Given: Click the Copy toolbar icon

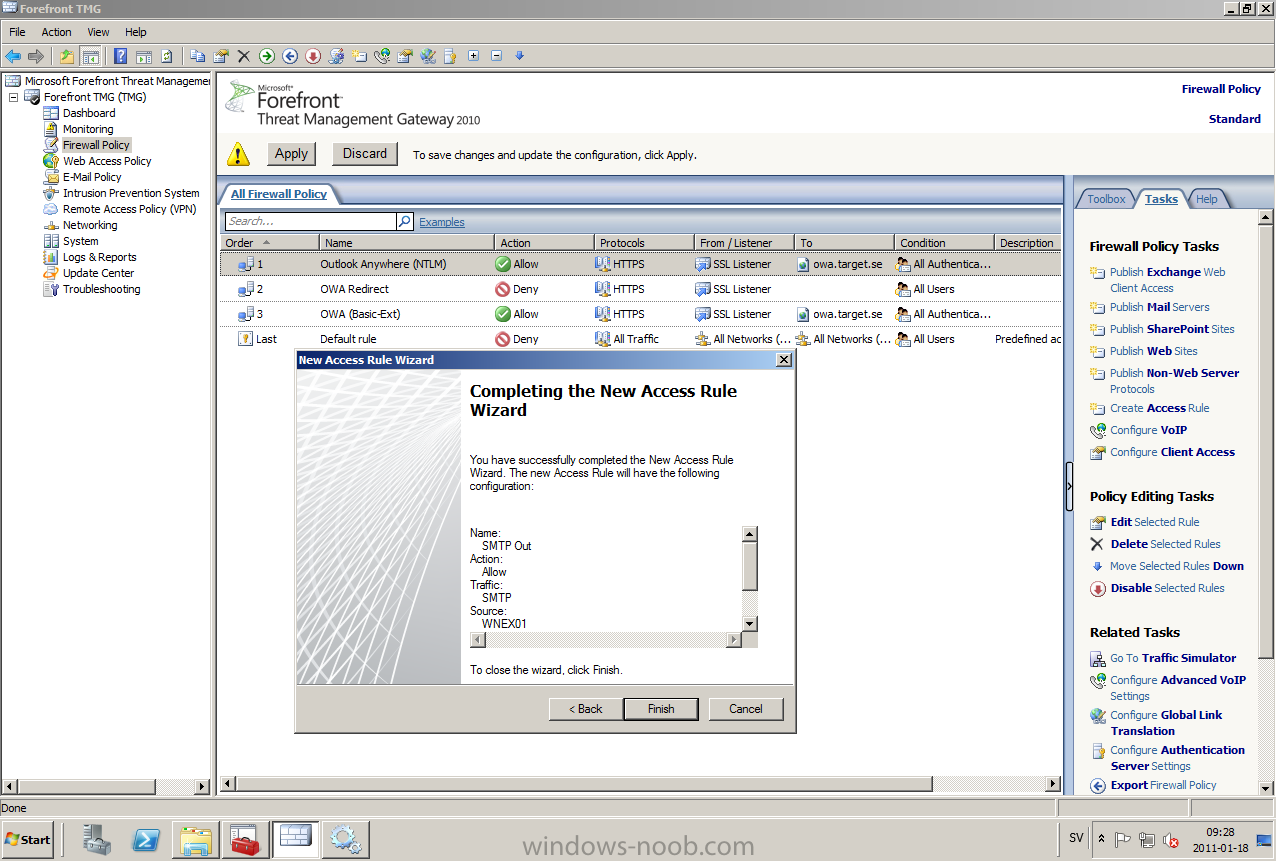Looking at the screenshot, I should click(198, 56).
